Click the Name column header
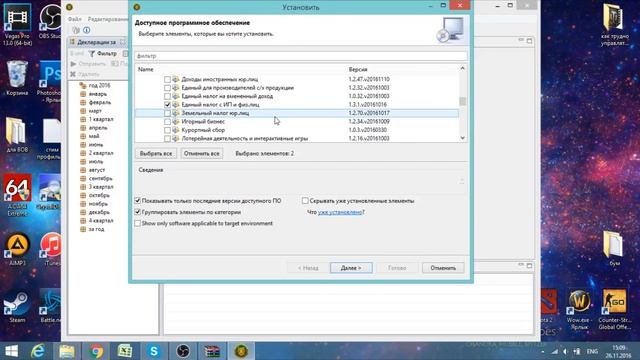 (146, 69)
